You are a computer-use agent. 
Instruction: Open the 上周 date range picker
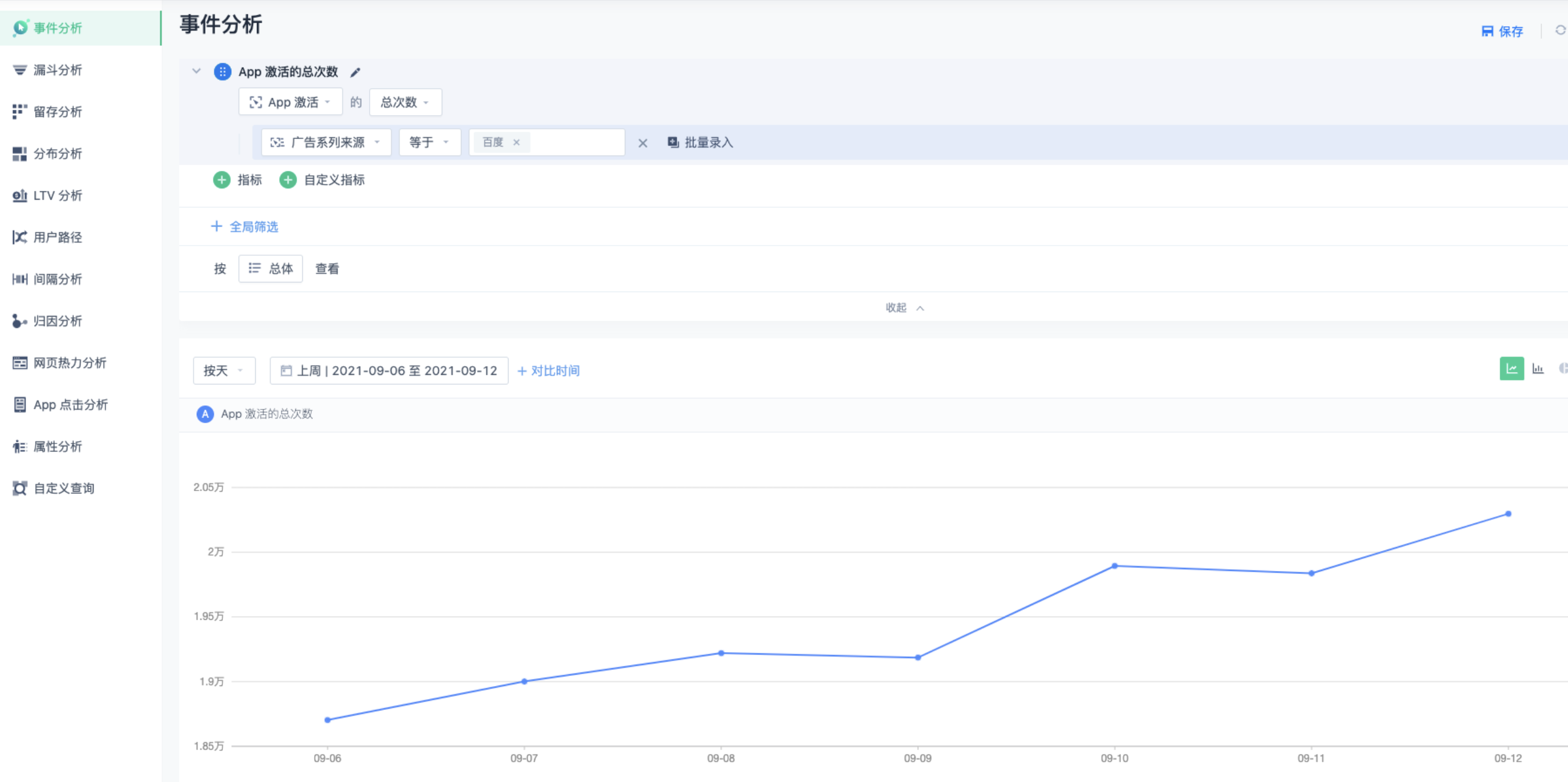pos(389,371)
